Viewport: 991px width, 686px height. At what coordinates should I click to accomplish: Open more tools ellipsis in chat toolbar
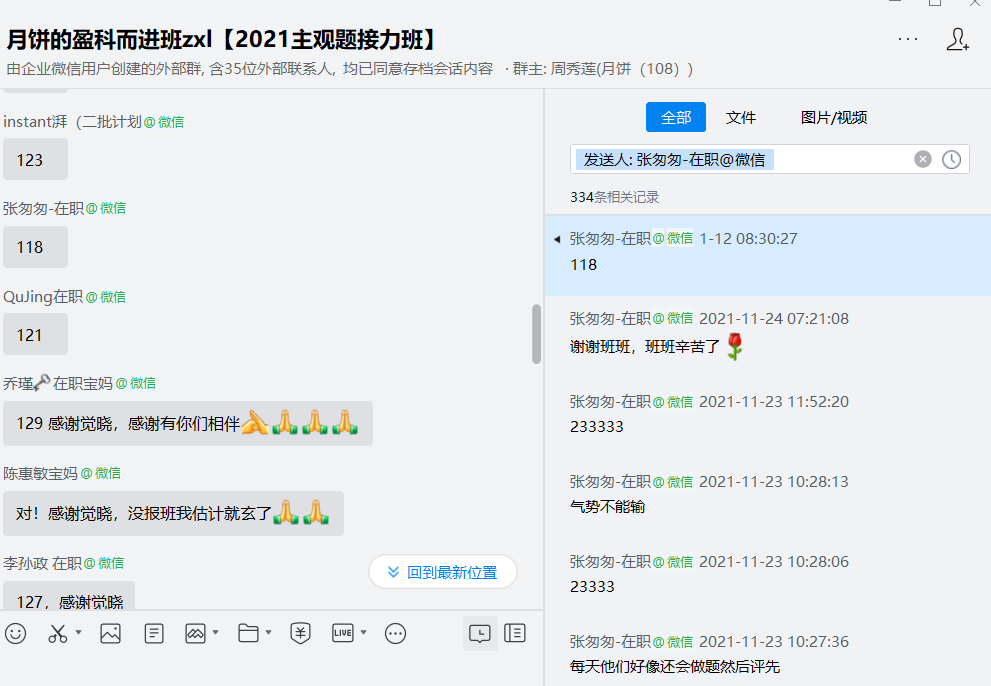point(396,633)
